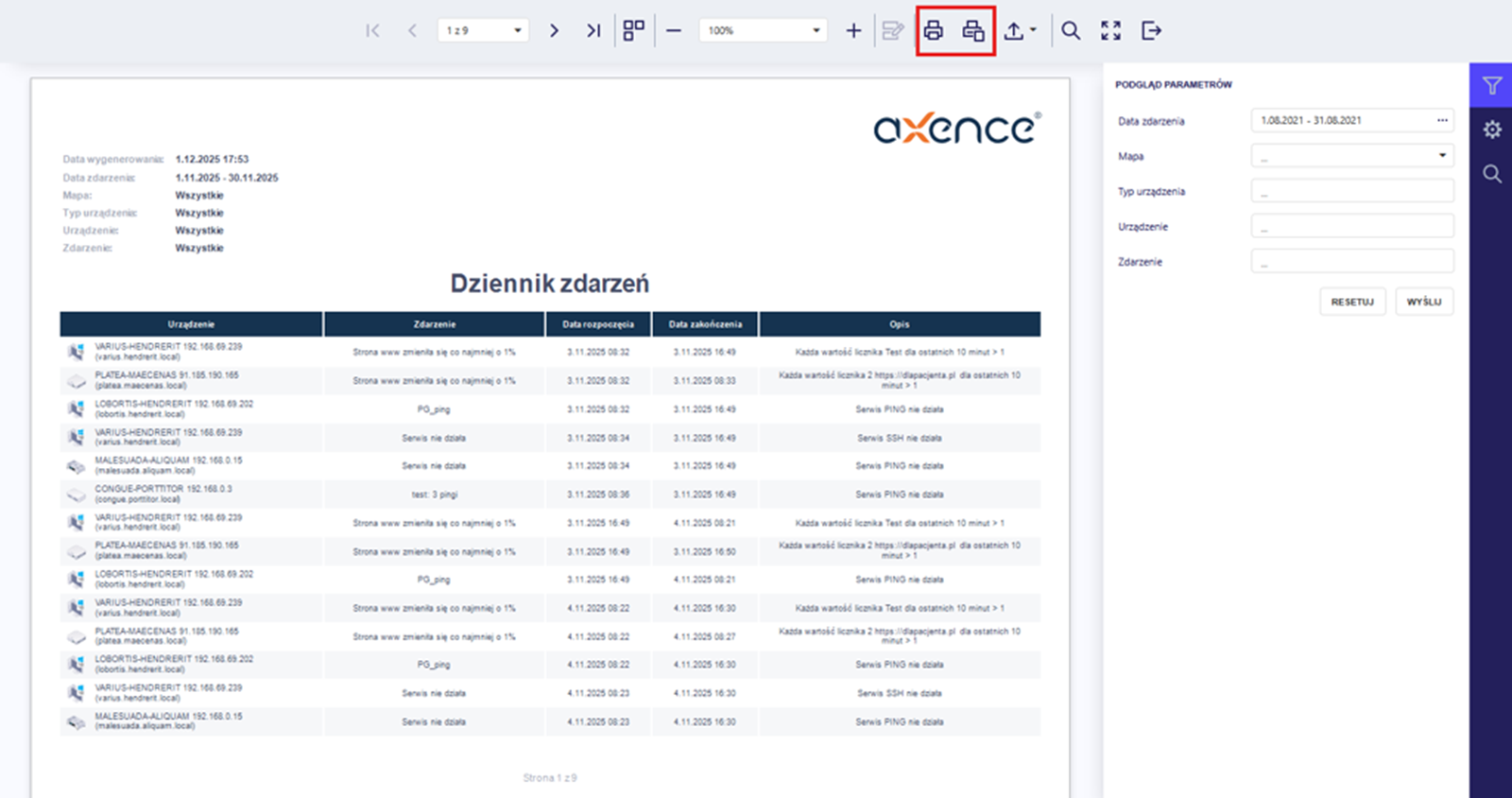Go to the next report page
This screenshot has height=798, width=1512.
coord(554,30)
